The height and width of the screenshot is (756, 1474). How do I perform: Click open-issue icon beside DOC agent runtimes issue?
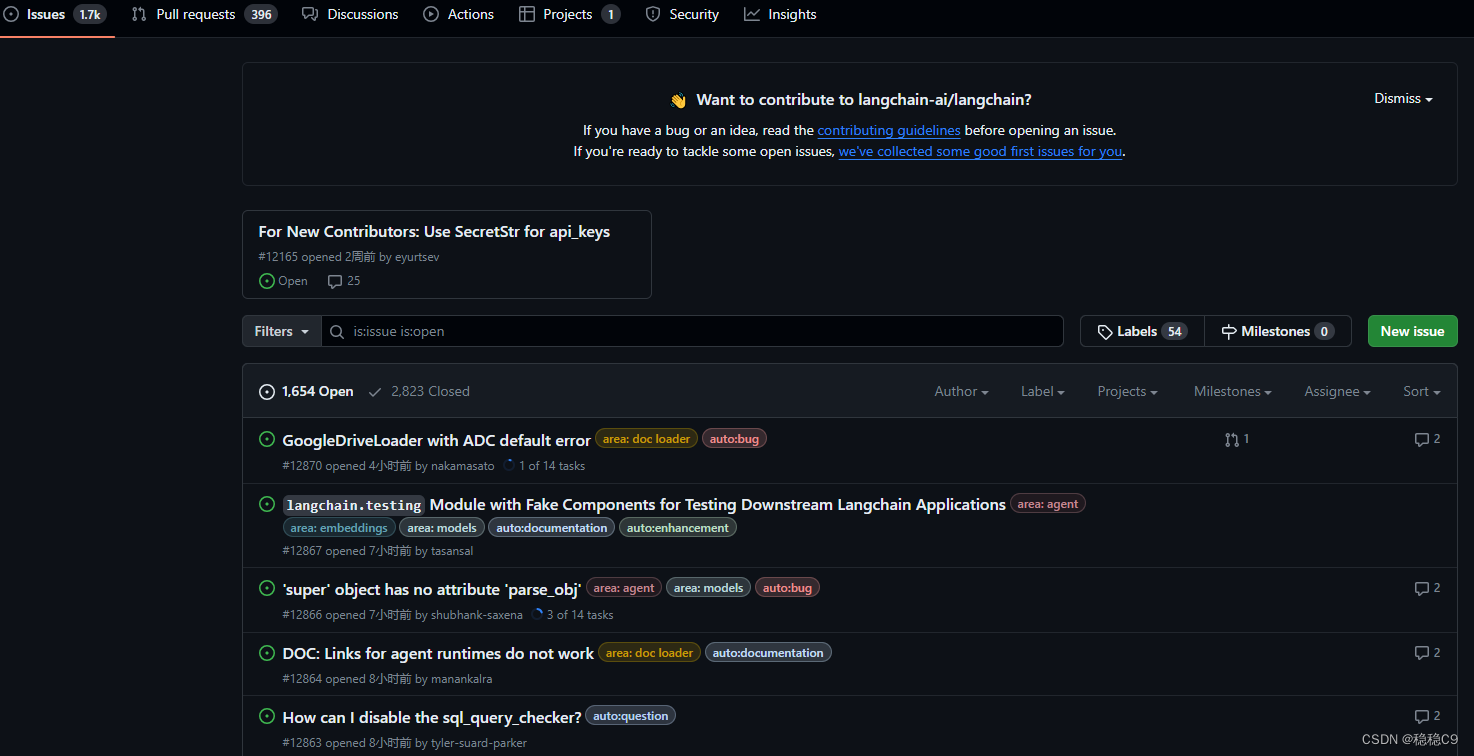tap(267, 652)
